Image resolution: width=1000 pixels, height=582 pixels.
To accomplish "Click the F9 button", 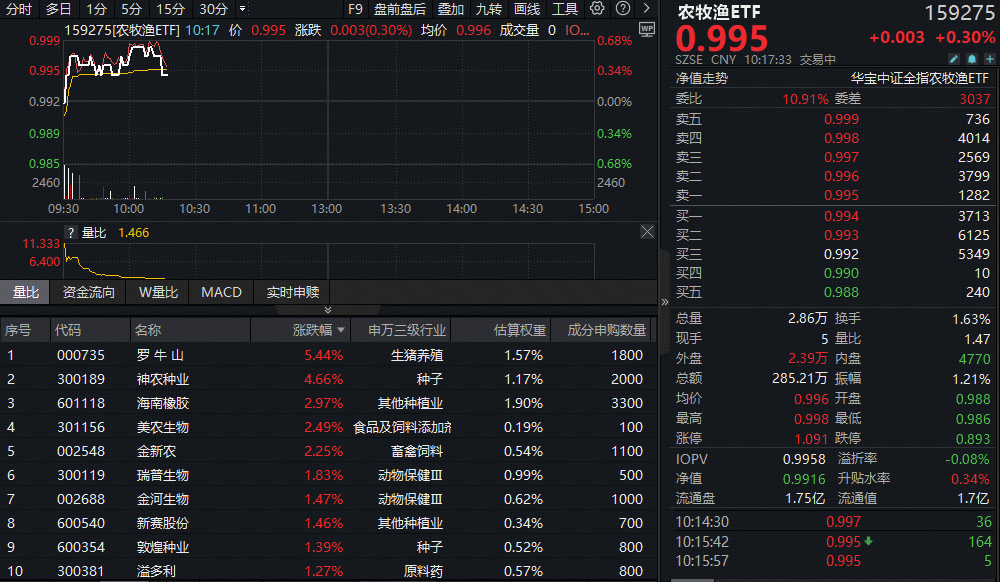I will click(356, 8).
